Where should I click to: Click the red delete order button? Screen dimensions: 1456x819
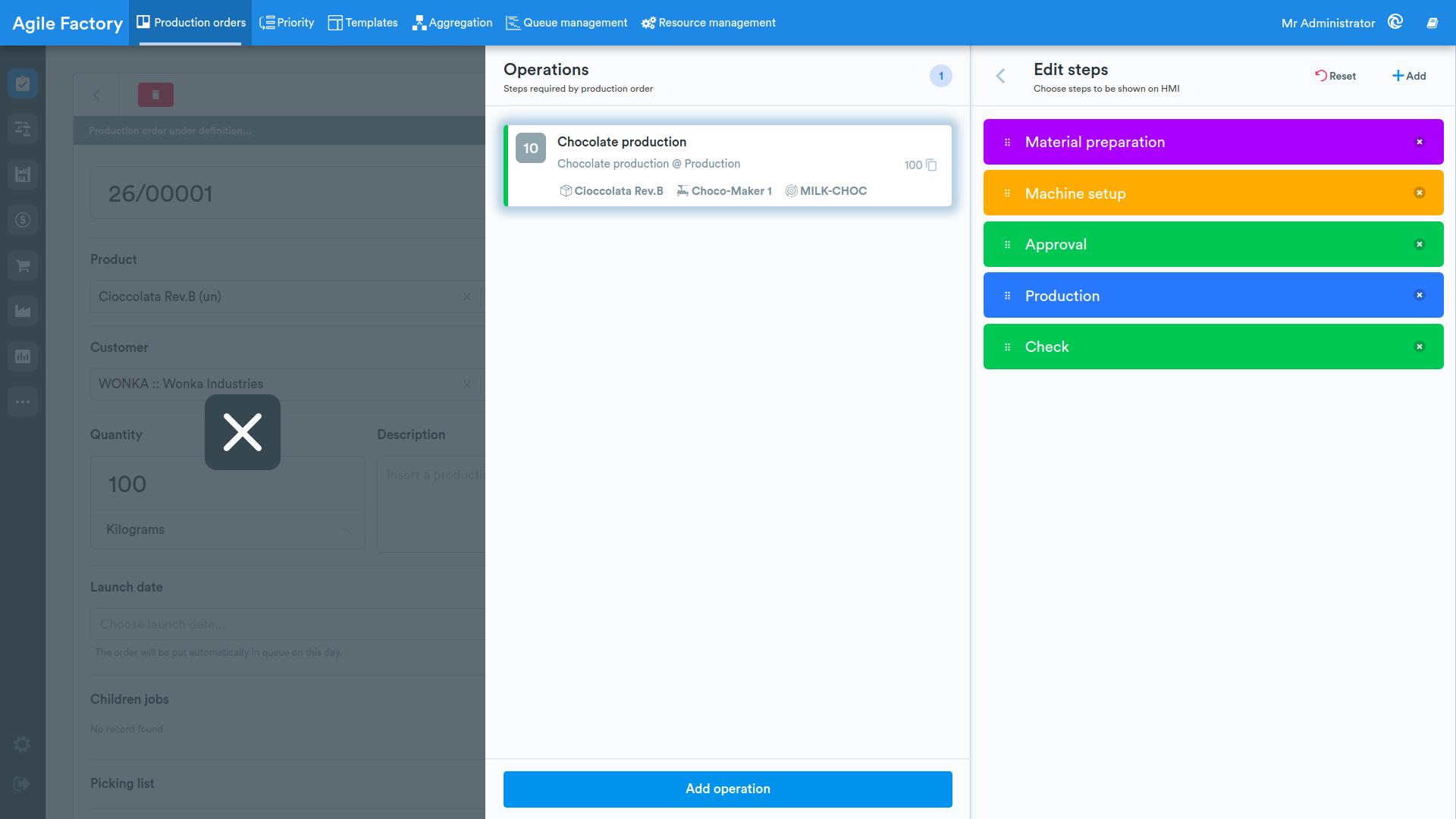coord(155,95)
